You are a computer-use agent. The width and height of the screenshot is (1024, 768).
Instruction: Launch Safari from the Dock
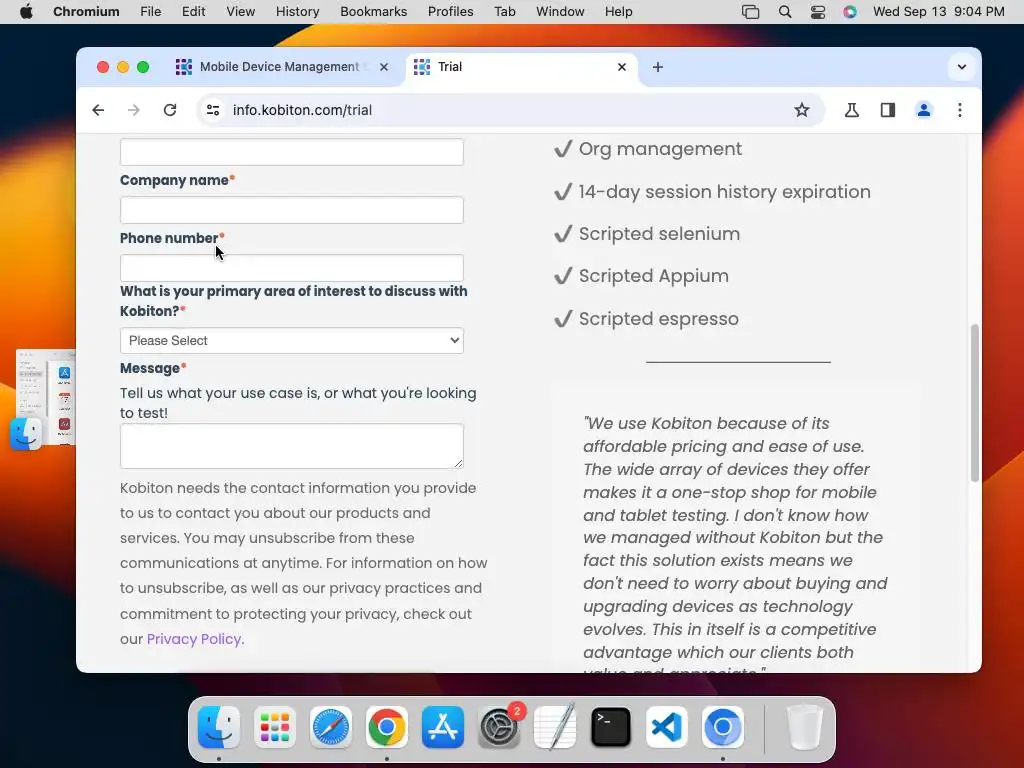[x=330, y=727]
